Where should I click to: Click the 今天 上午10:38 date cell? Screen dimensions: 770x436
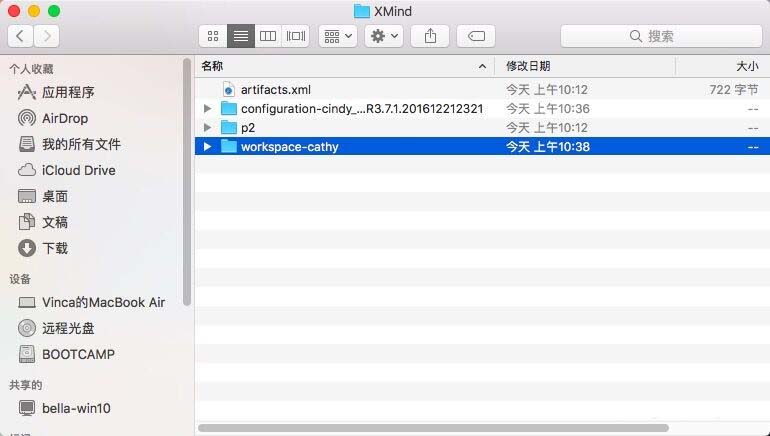point(548,147)
